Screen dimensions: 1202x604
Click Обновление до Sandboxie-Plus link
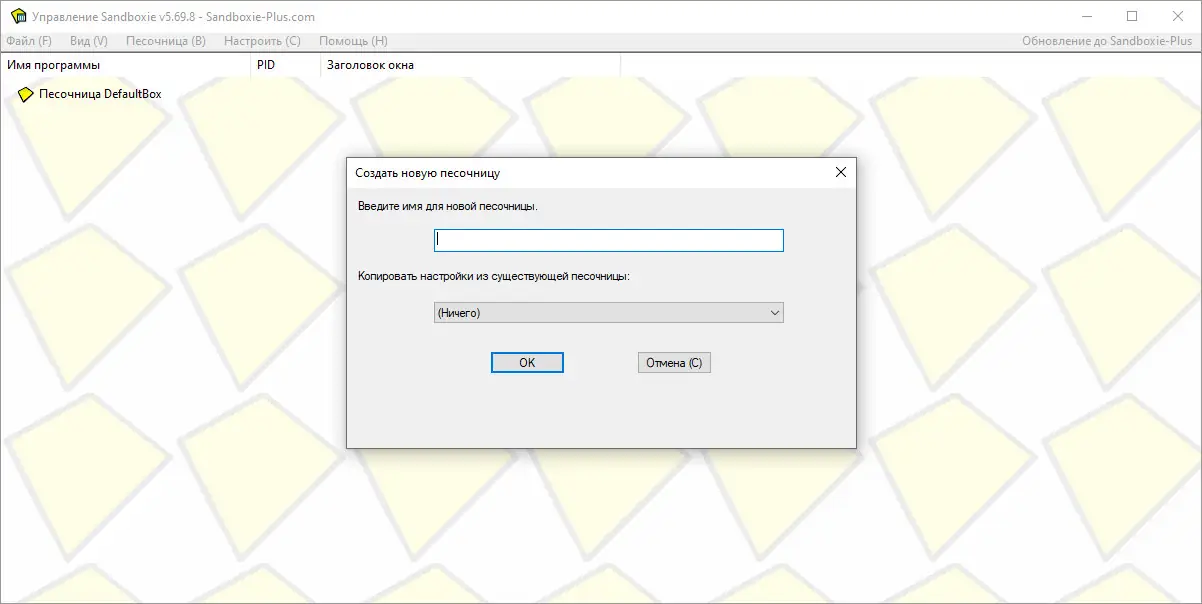click(x=1107, y=41)
